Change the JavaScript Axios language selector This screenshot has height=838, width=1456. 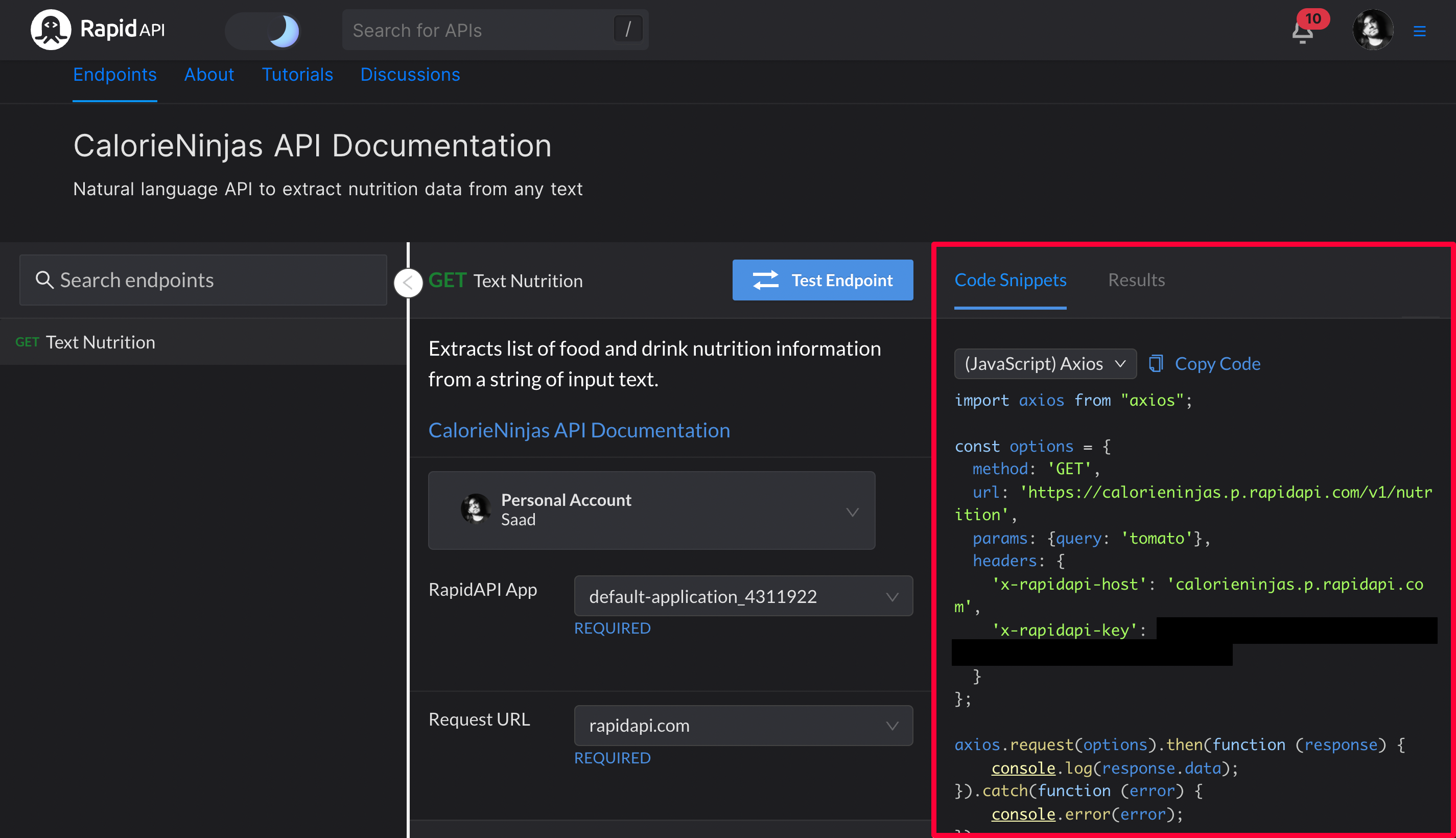click(x=1045, y=364)
